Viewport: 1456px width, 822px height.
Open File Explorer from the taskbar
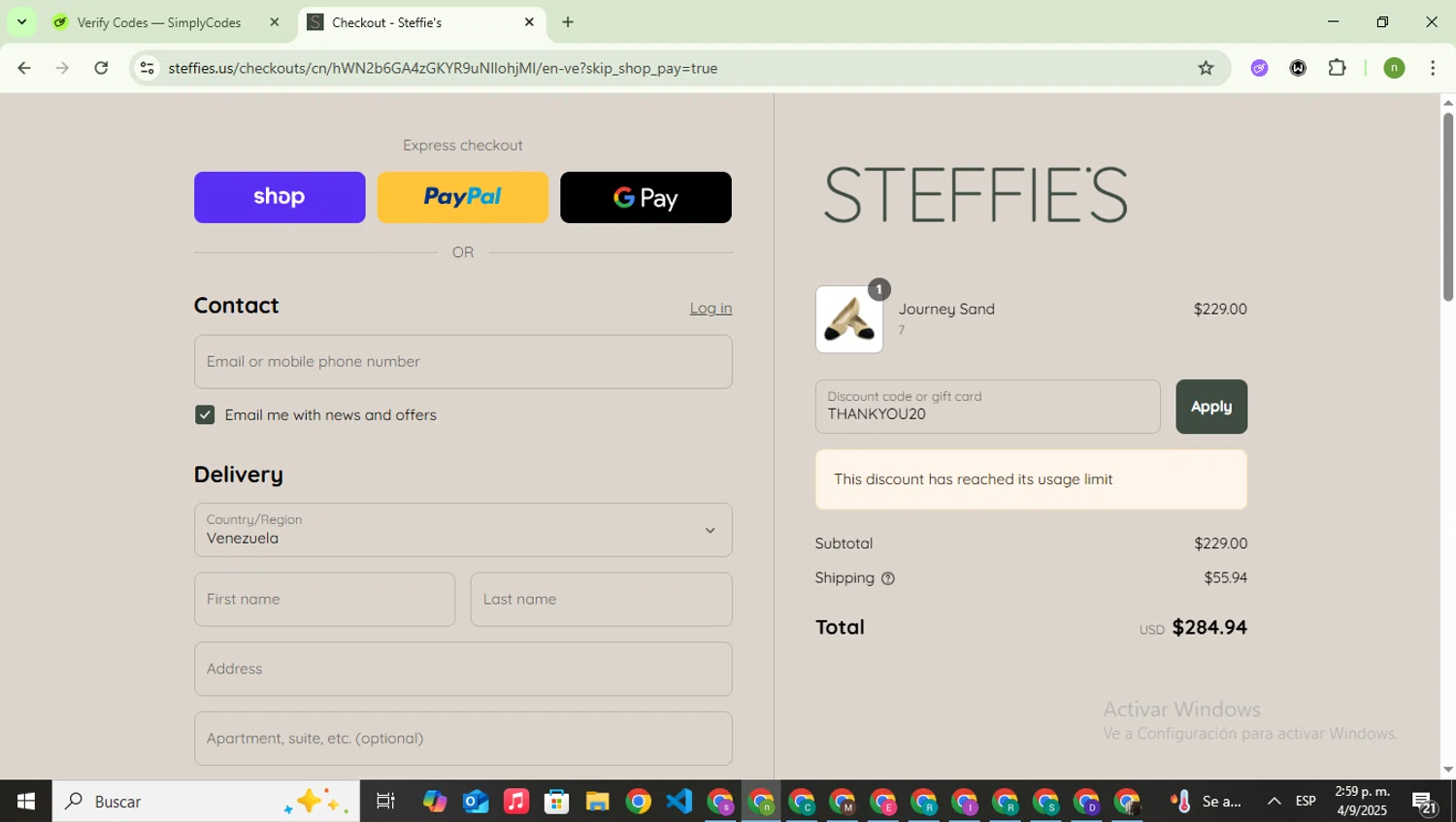pyautogui.click(x=598, y=802)
